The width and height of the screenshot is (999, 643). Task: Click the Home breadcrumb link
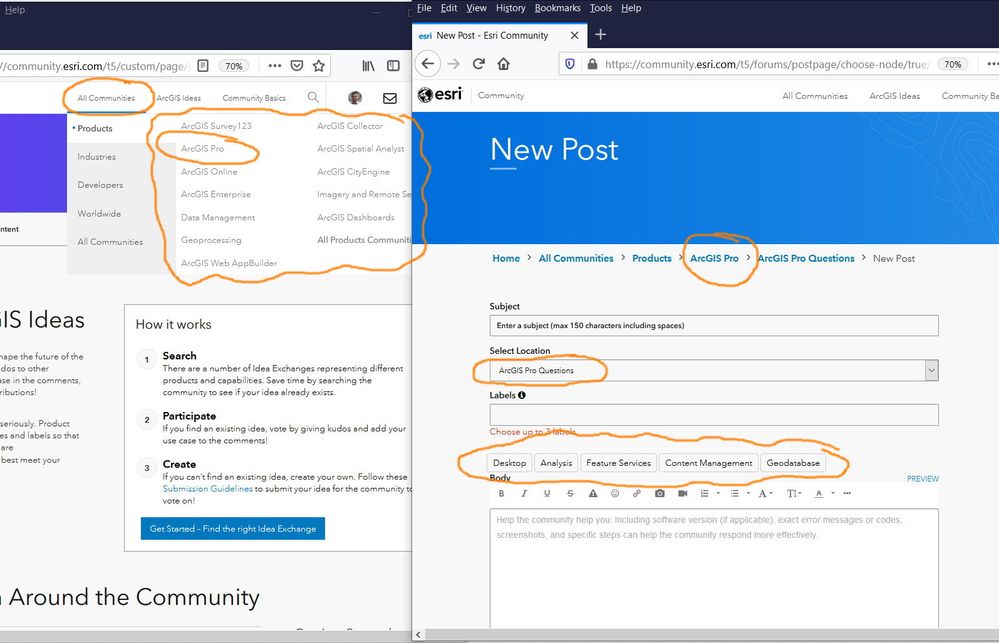[506, 258]
